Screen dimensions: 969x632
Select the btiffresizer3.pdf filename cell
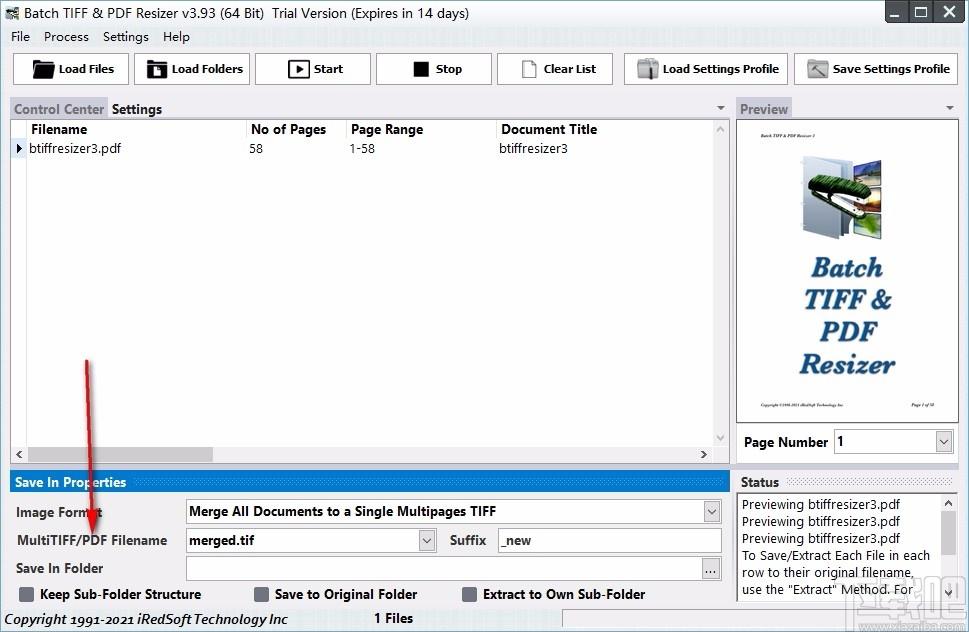(75, 148)
